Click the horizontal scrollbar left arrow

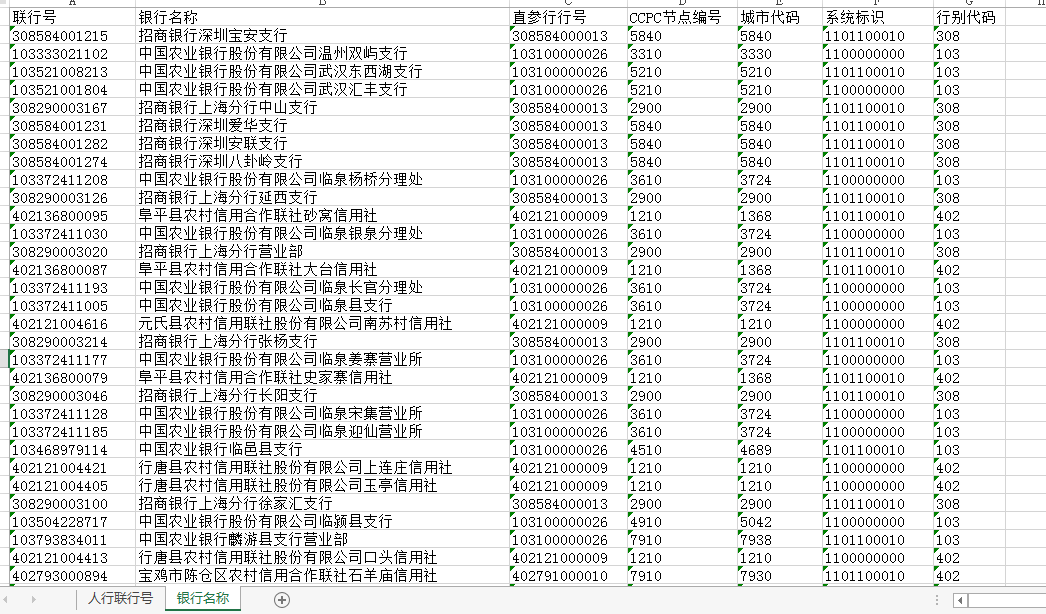(960, 600)
